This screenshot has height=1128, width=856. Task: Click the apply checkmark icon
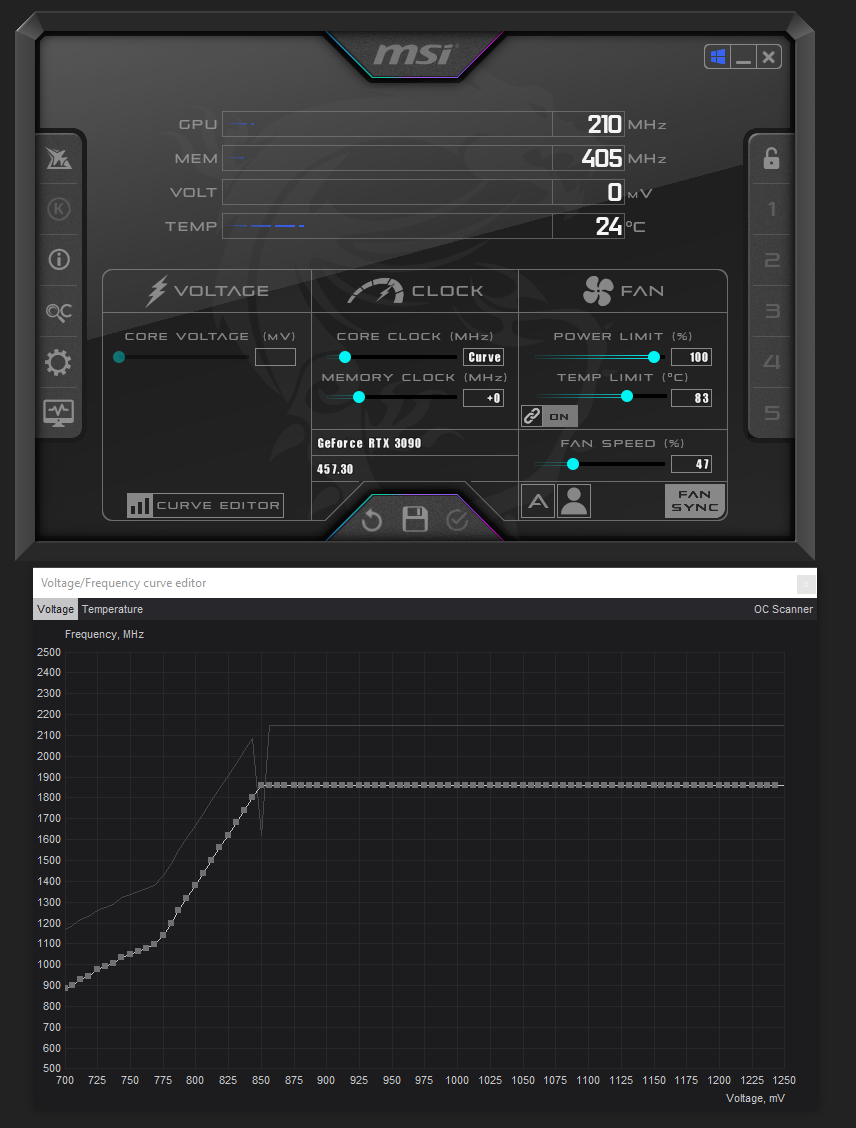point(457,519)
